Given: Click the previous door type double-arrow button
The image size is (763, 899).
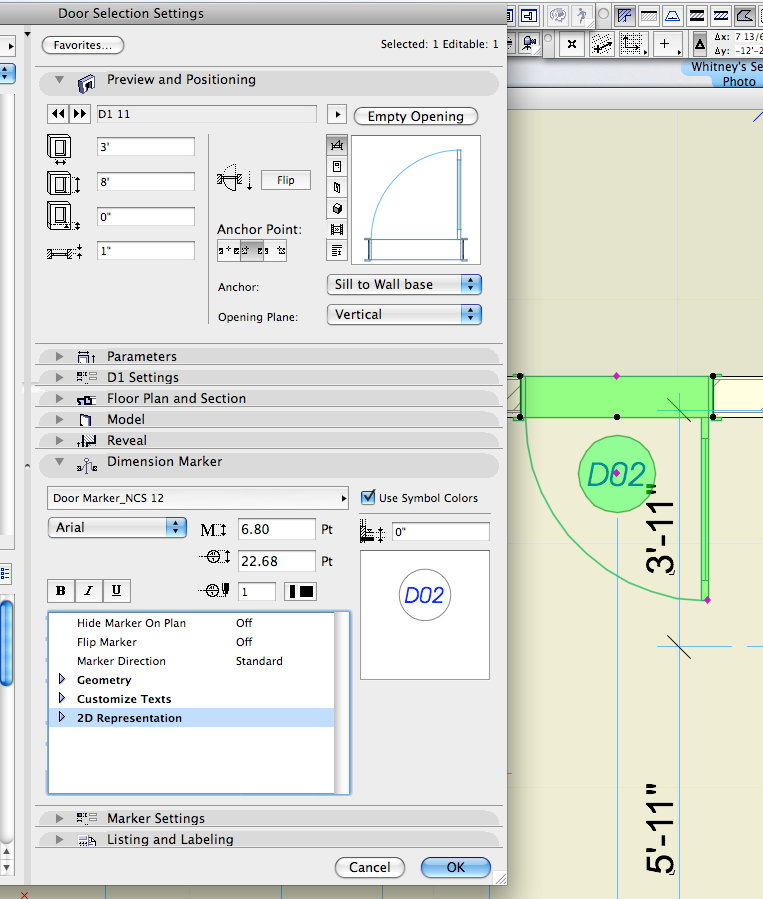Looking at the screenshot, I should click(58, 115).
